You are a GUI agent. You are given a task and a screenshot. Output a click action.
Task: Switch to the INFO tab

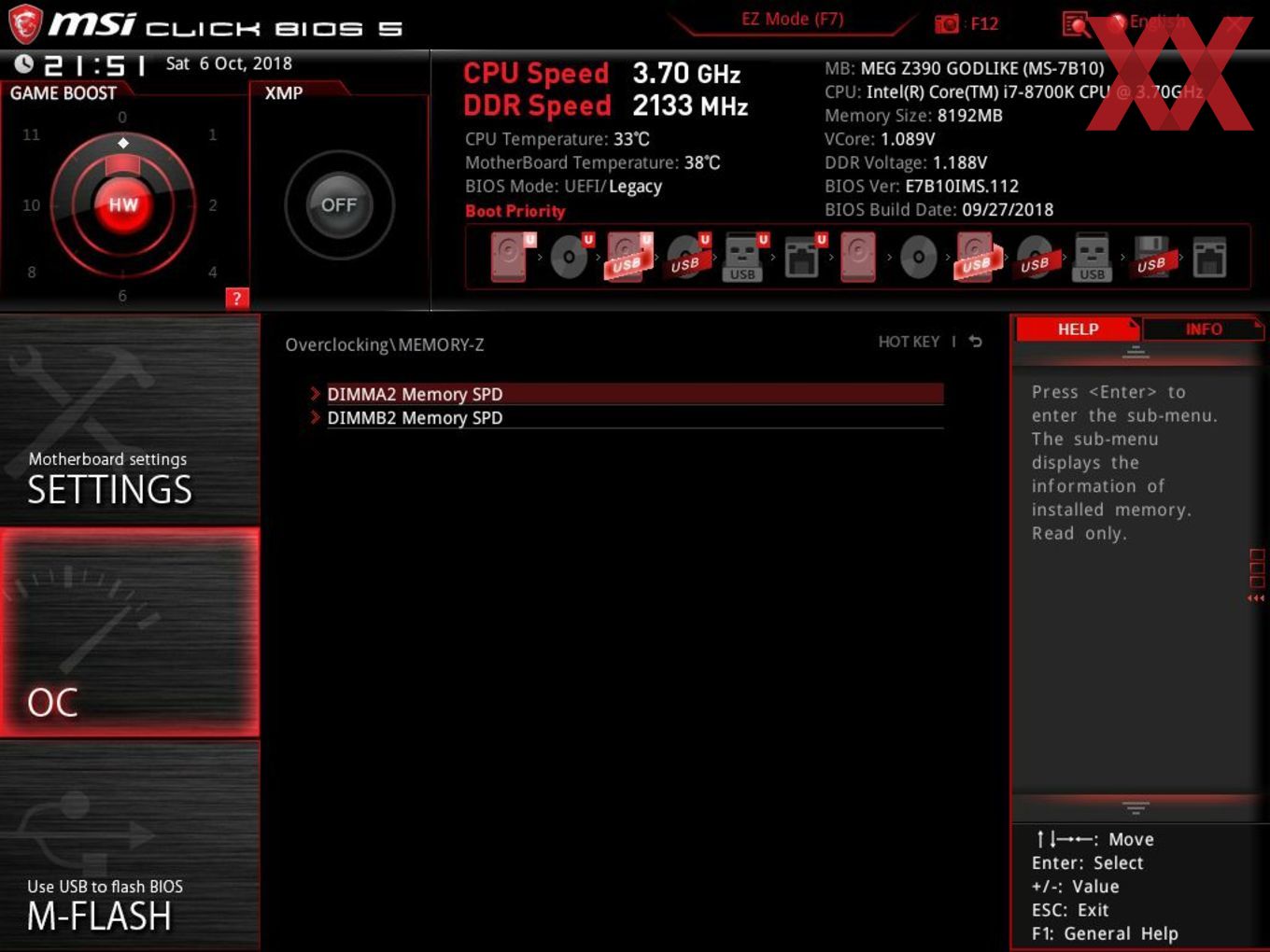1204,329
